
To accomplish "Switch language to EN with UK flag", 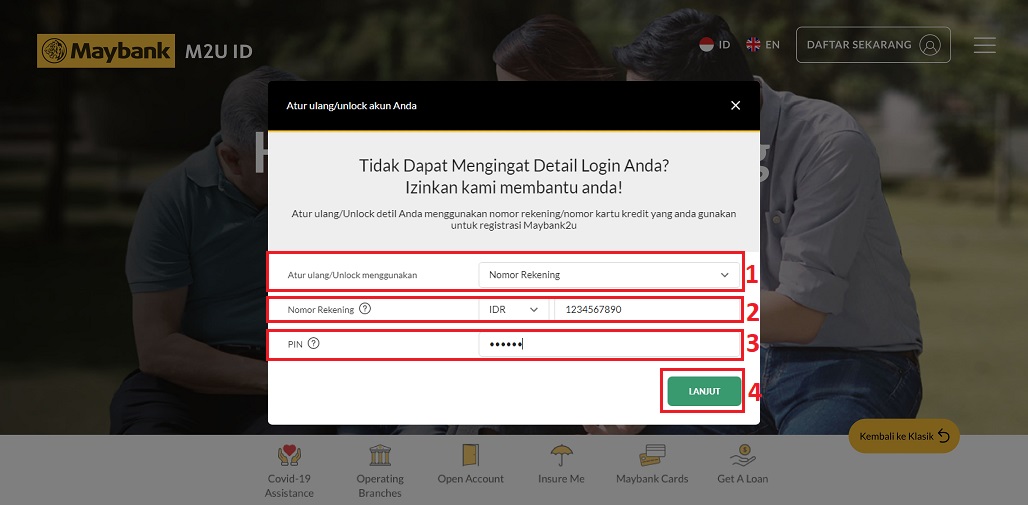I will [x=762, y=45].
